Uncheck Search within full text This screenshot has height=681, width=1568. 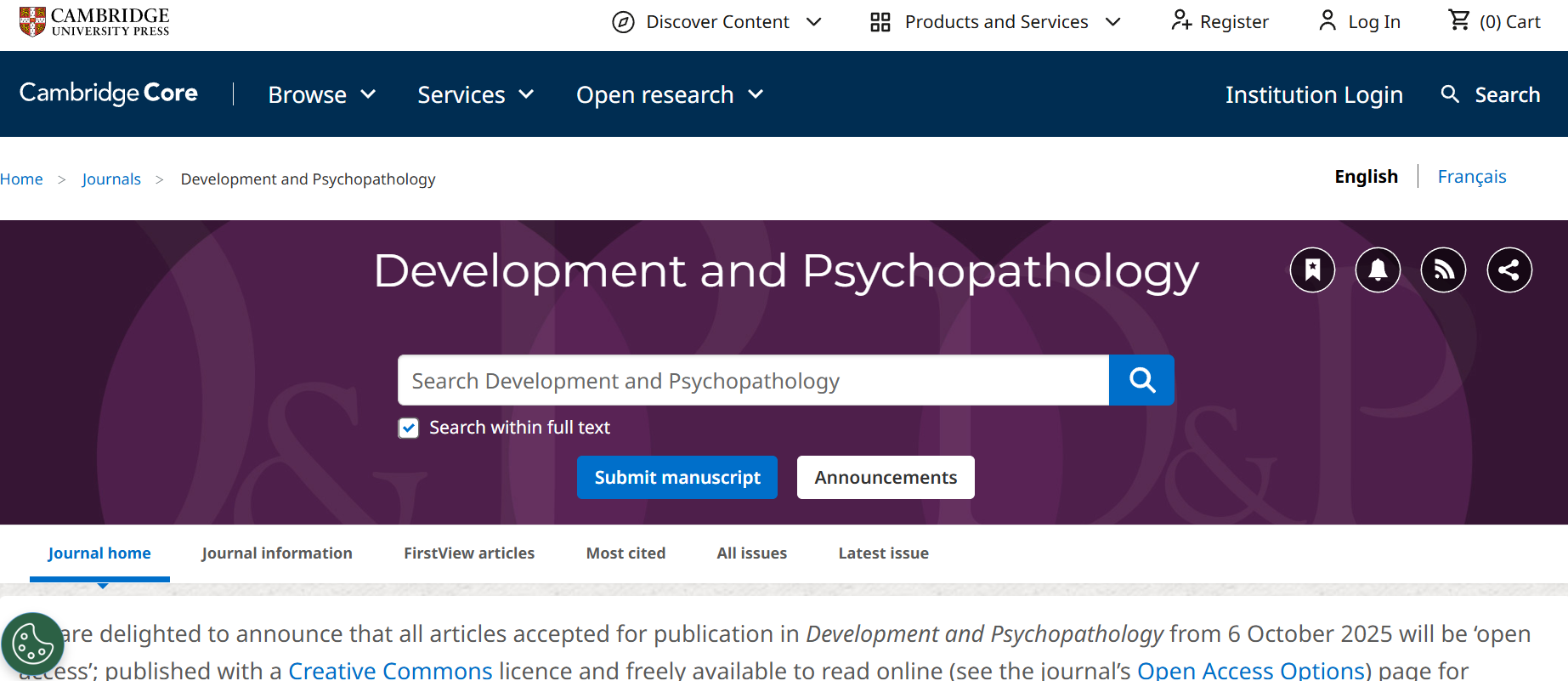[x=409, y=428]
